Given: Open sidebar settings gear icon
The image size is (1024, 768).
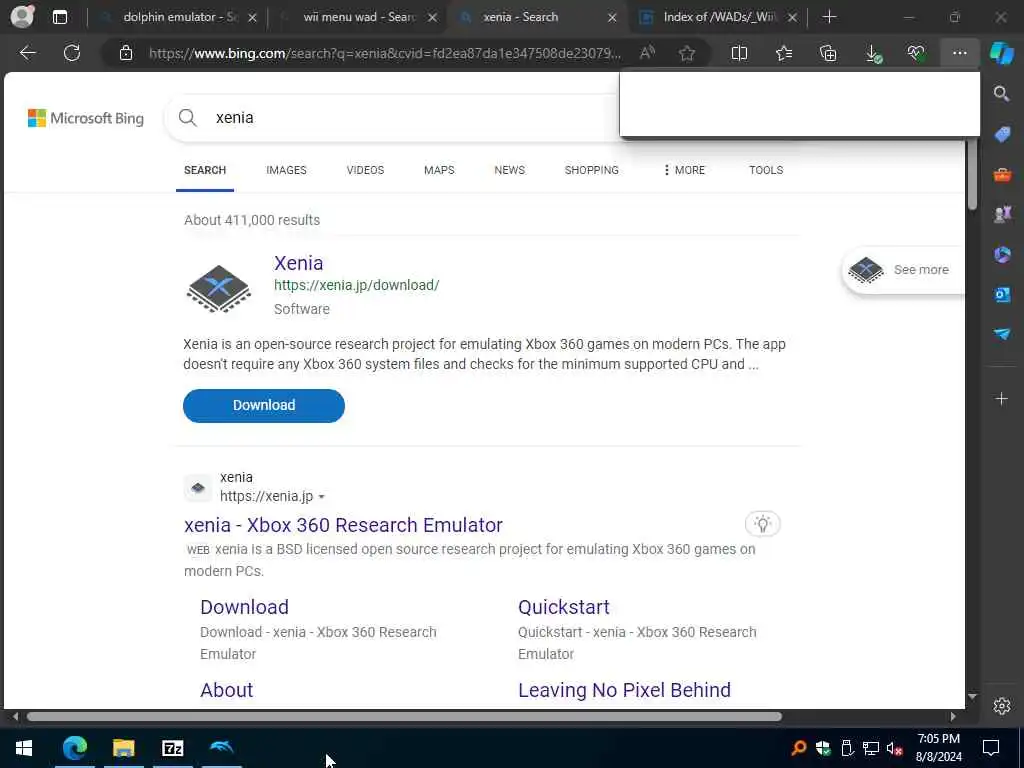Looking at the screenshot, I should coord(1002,706).
